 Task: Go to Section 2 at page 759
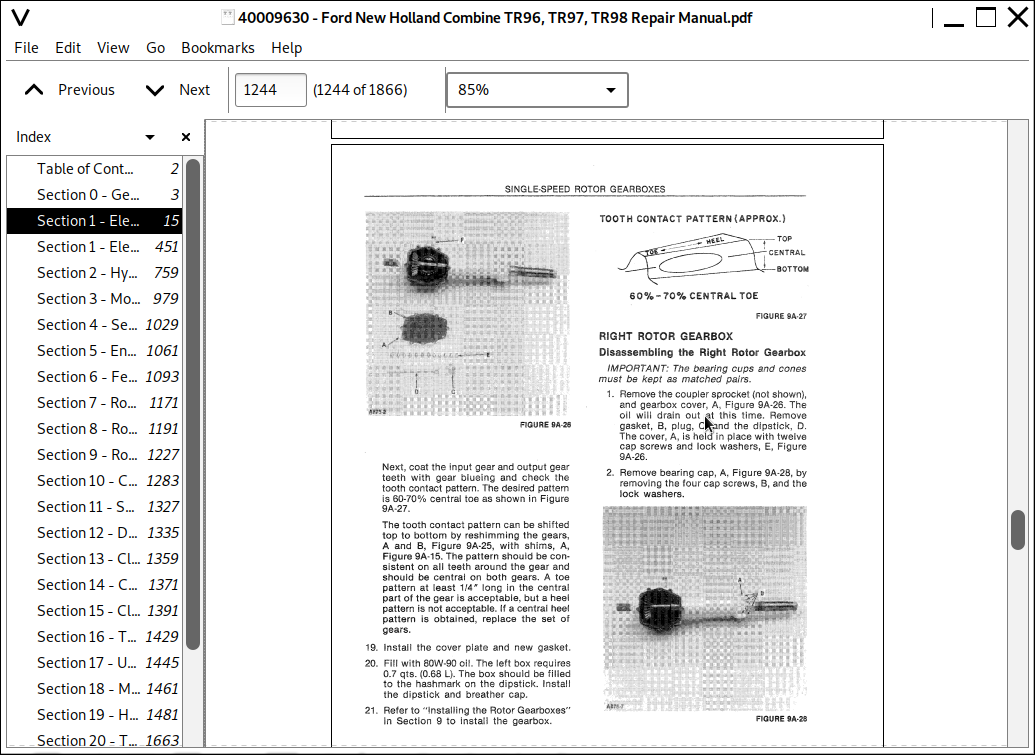tap(94, 273)
